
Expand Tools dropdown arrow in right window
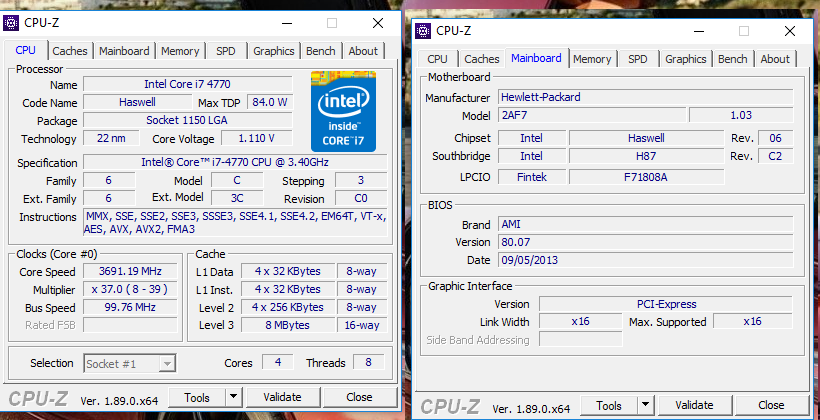click(x=646, y=405)
